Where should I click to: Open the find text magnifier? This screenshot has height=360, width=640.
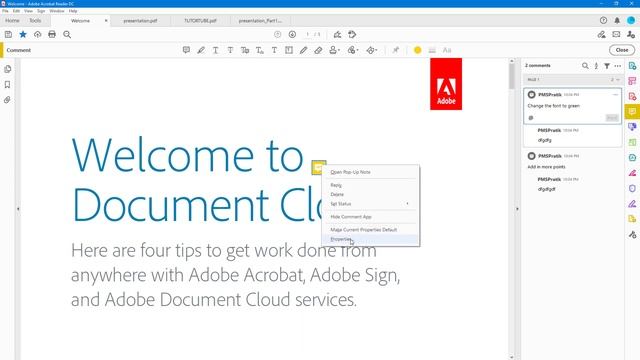pos(67,34)
